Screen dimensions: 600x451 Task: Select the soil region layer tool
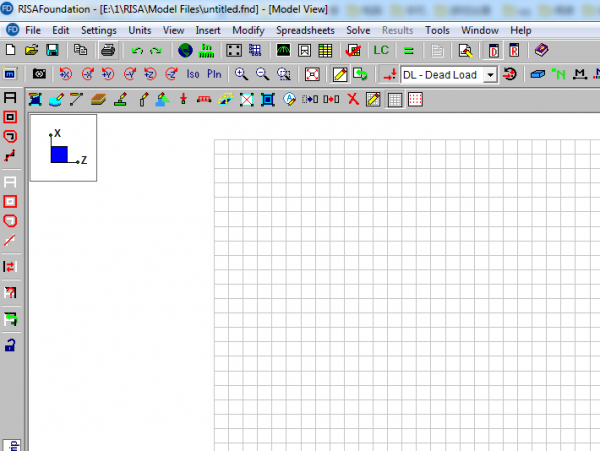click(98, 99)
